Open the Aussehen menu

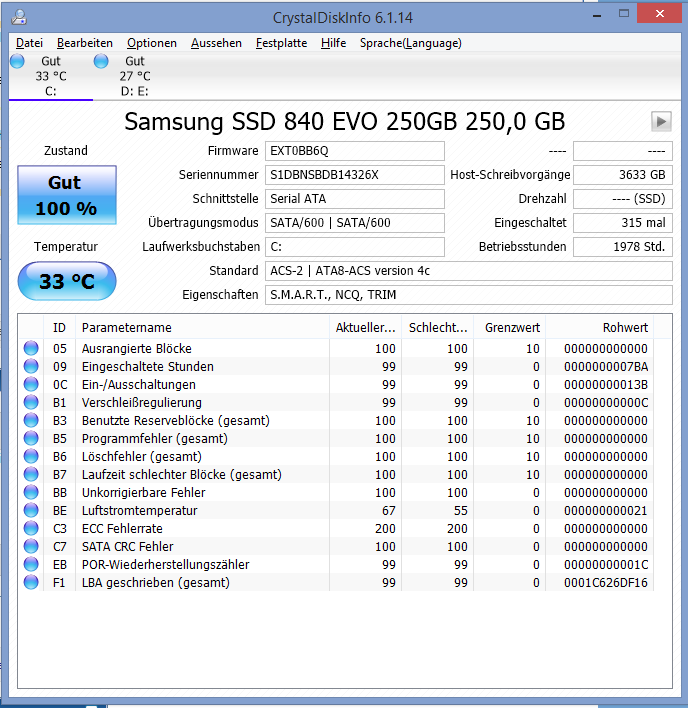[x=216, y=43]
